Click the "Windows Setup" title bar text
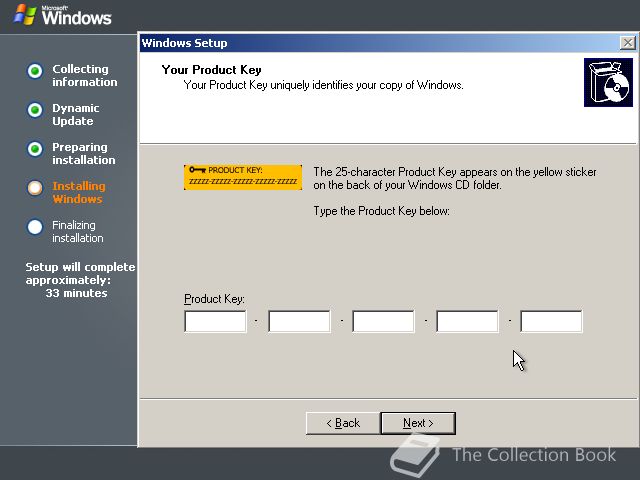Screen dimensions: 640x480 184,43
